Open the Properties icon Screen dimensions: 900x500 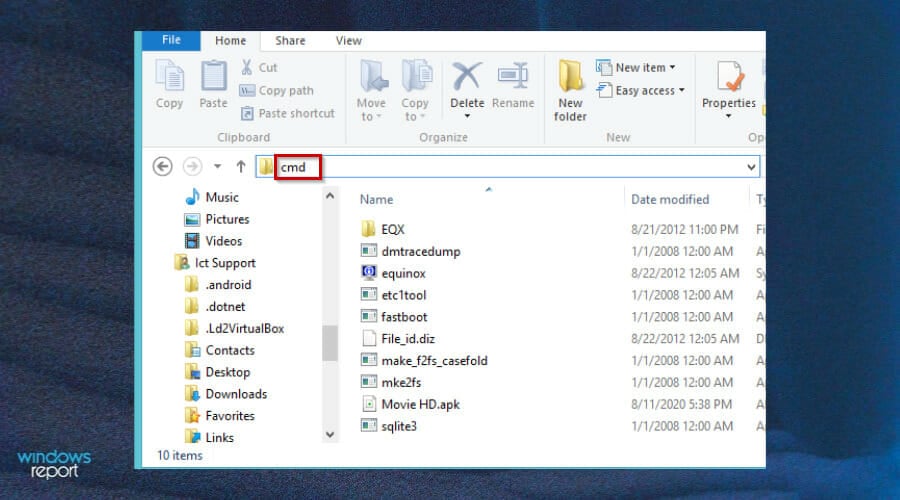pos(729,77)
